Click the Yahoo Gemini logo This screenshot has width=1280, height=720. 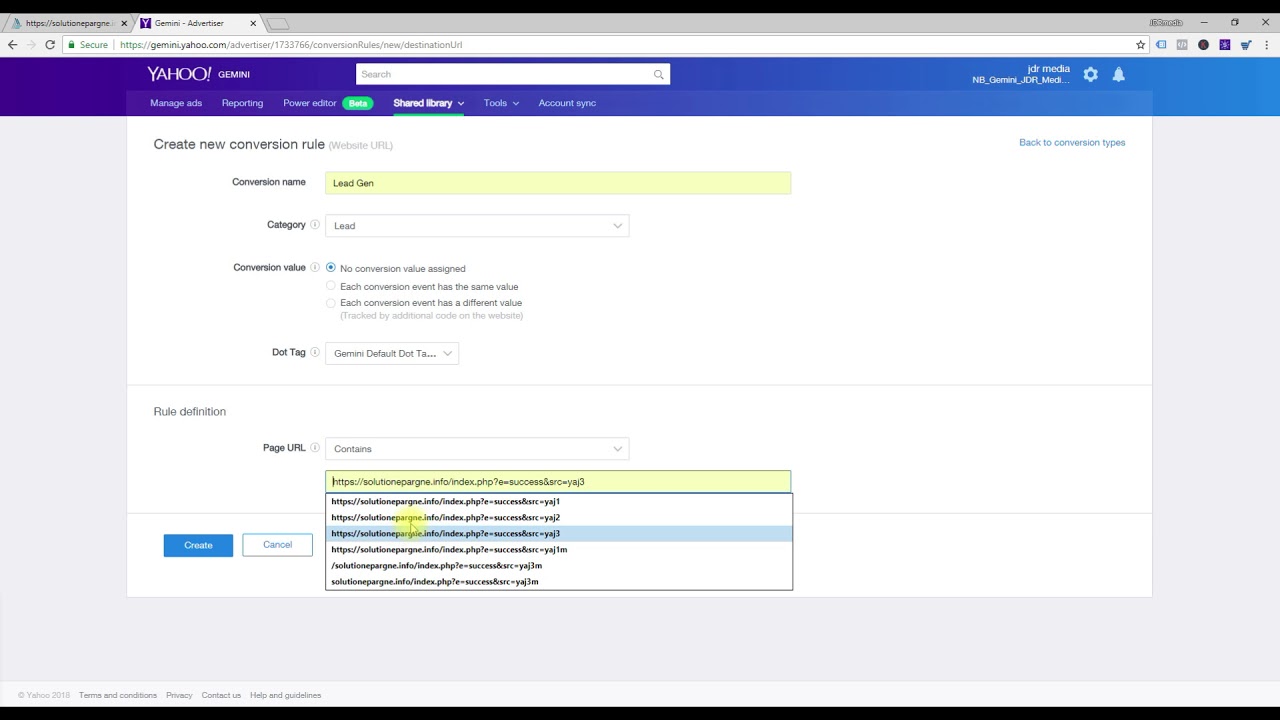point(198,74)
